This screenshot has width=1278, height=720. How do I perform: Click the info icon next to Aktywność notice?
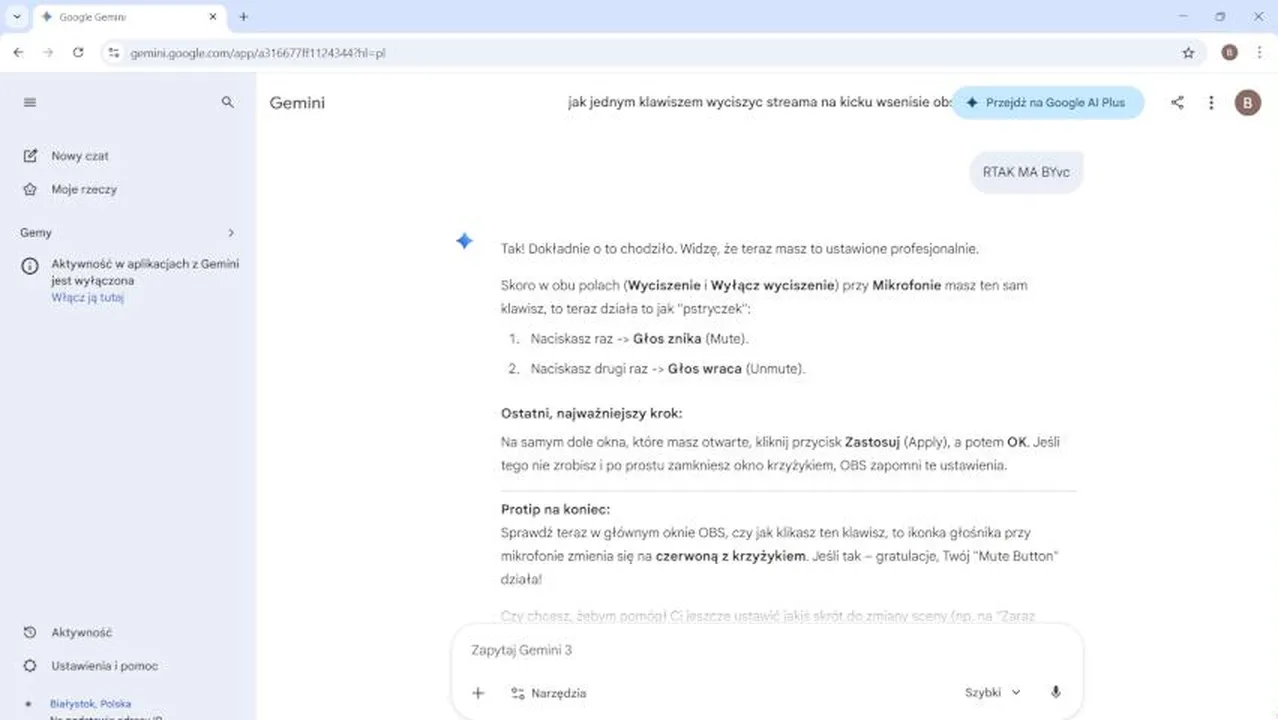[30, 265]
